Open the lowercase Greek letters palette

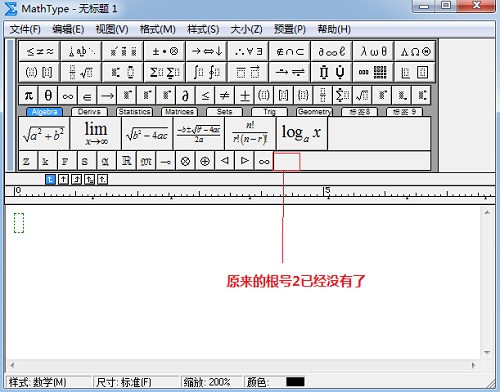(373, 51)
